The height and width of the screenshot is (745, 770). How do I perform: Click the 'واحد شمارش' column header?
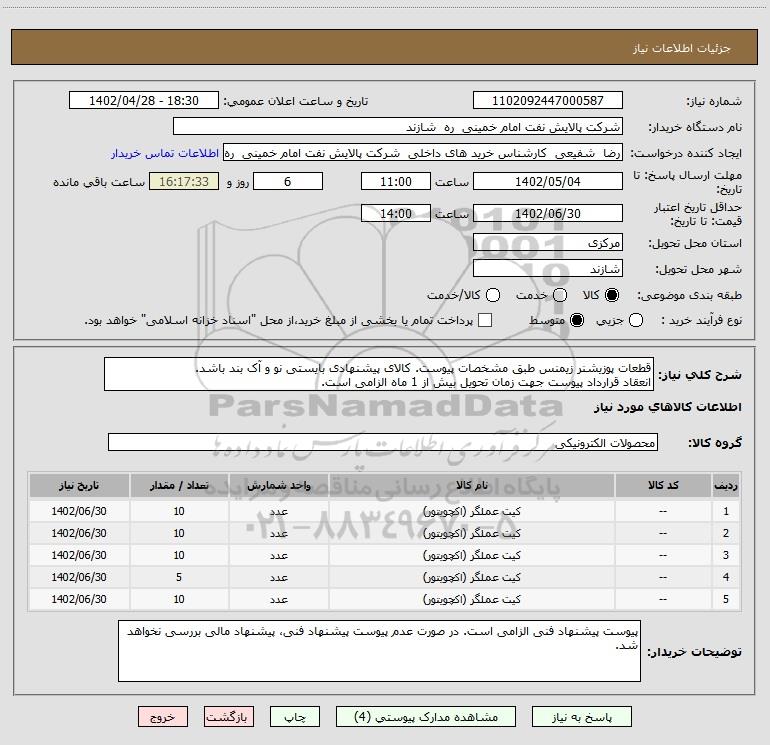click(x=278, y=486)
